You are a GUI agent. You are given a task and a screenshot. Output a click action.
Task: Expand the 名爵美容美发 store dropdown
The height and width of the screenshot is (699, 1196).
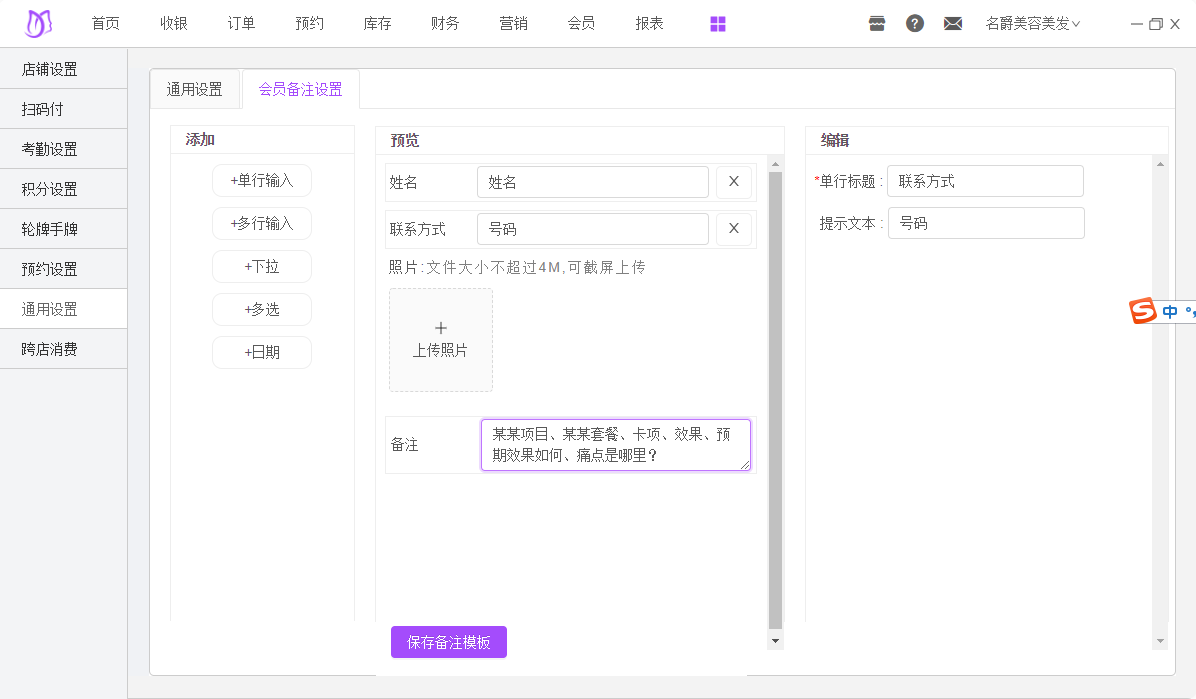pos(1032,24)
